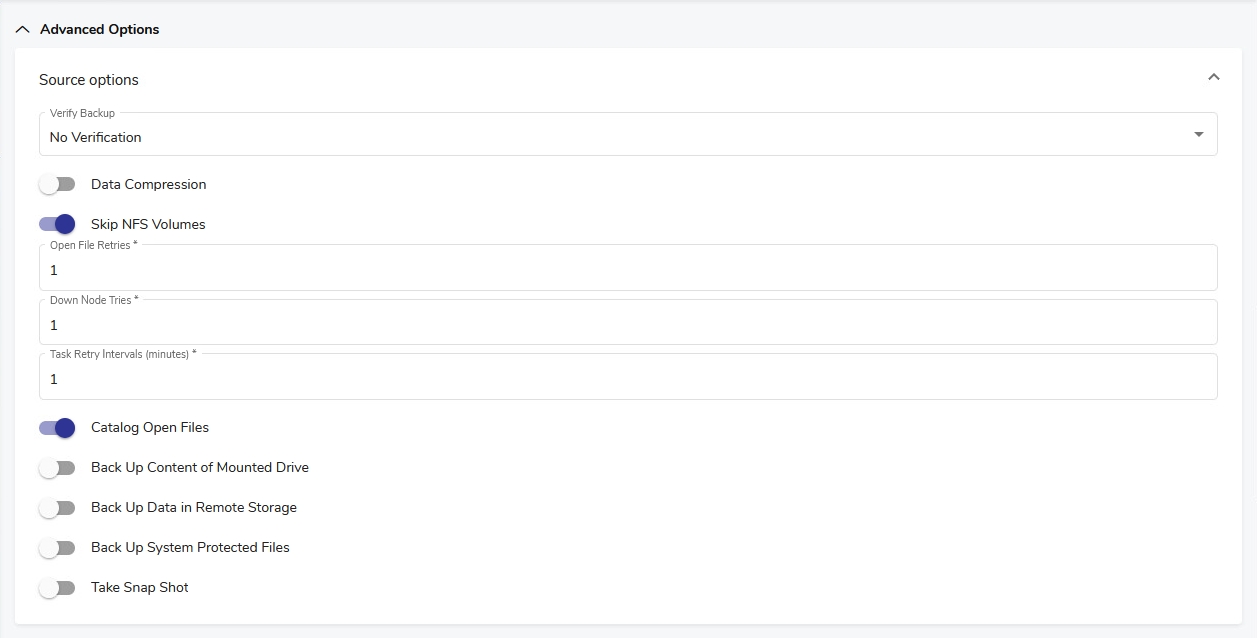Image resolution: width=1257 pixels, height=638 pixels.
Task: Toggle Back Up Data in Remote Storage
Action: coord(57,508)
